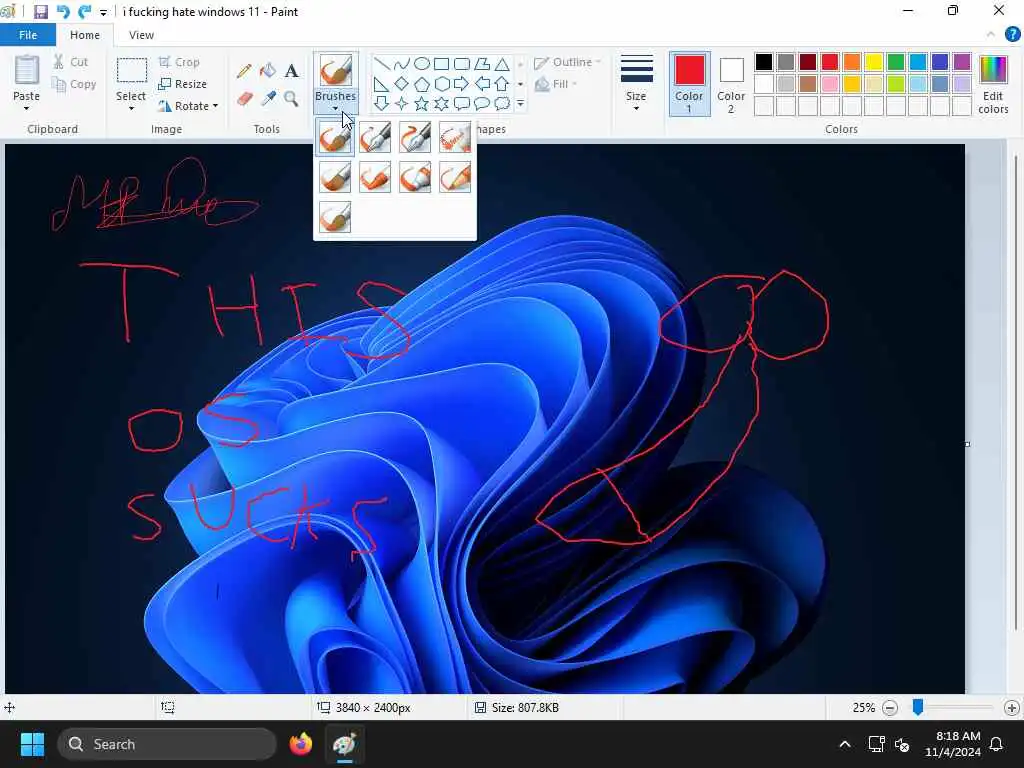This screenshot has width=1024, height=768.
Task: Click the zoom slider handle
Action: [918, 707]
